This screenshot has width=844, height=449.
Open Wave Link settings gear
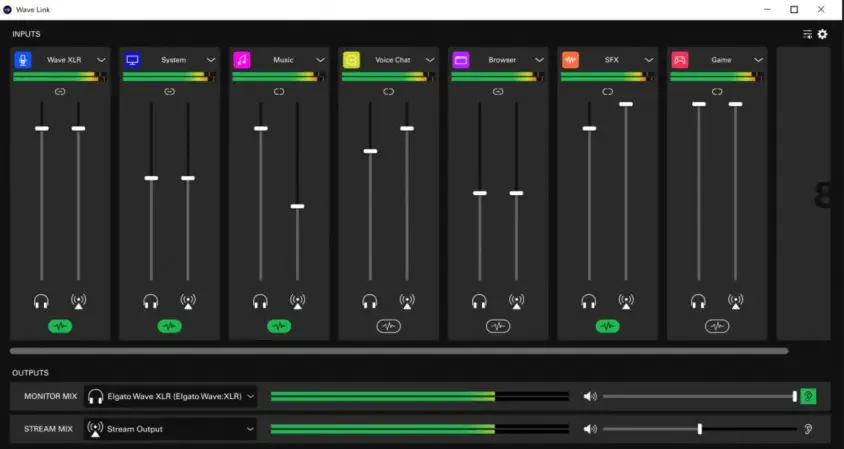point(822,34)
